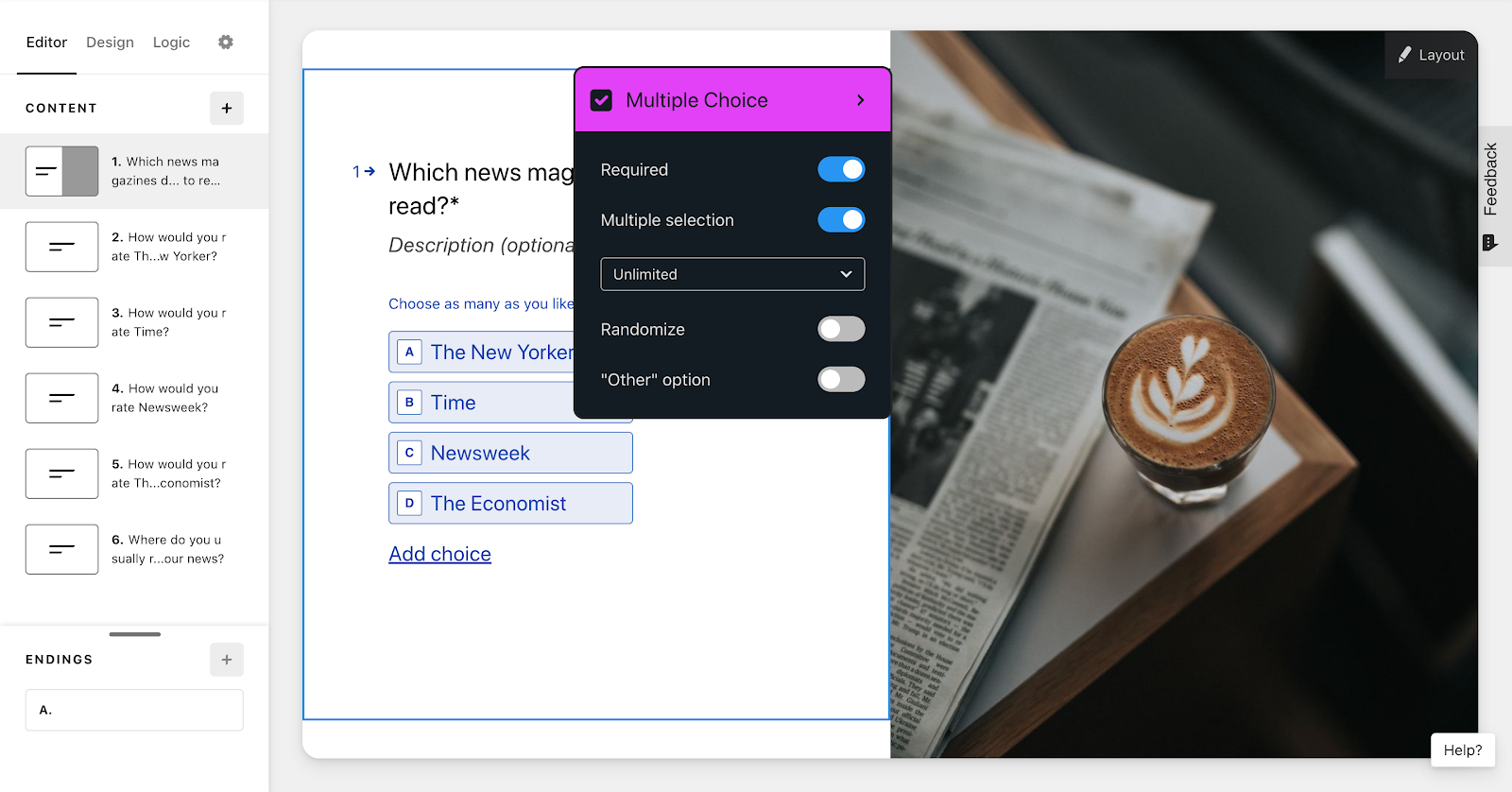The image size is (1512, 792).
Task: Select question 2 rate The New Yorker
Action: point(134,247)
